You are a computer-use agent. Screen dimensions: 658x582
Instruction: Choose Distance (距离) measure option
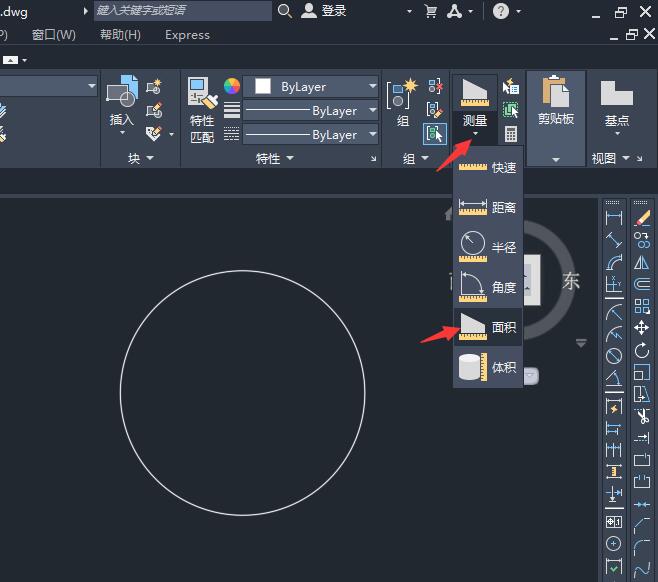pos(488,207)
